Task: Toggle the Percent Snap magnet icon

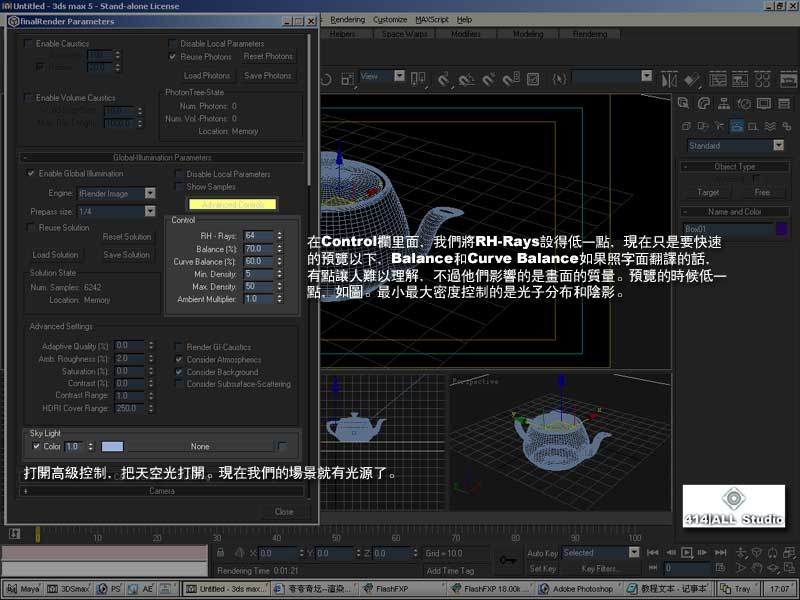Action: click(x=488, y=79)
